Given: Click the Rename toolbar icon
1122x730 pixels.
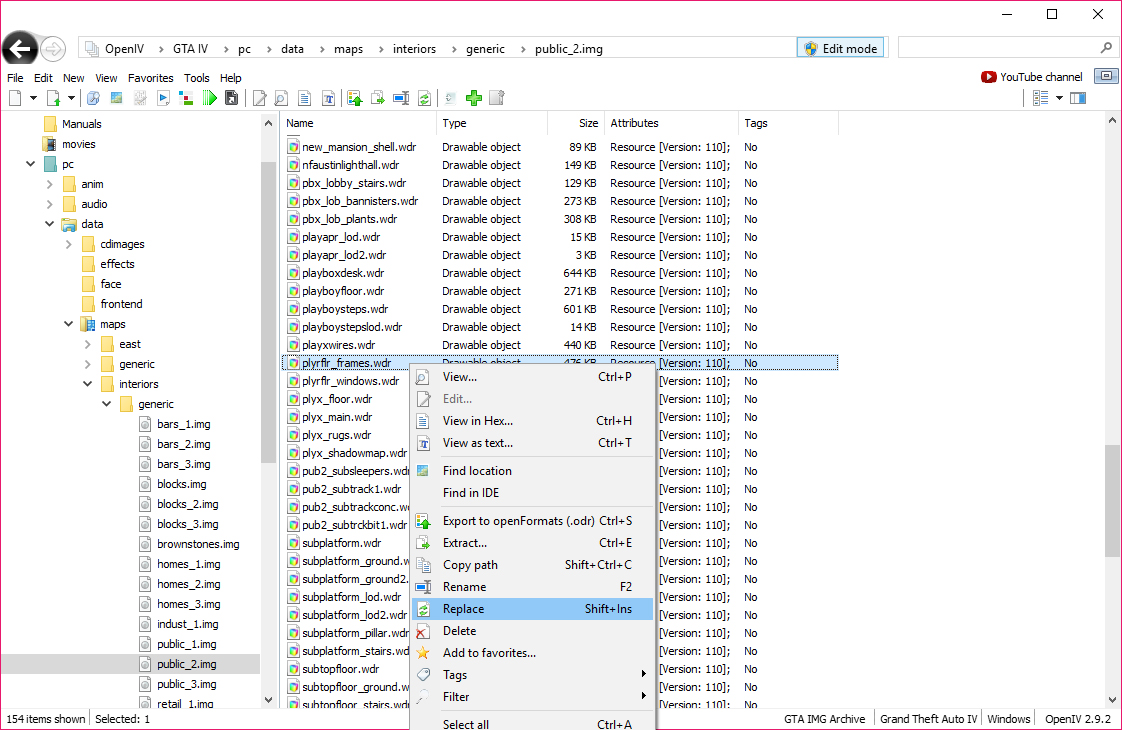Looking at the screenshot, I should pyautogui.click(x=401, y=98).
